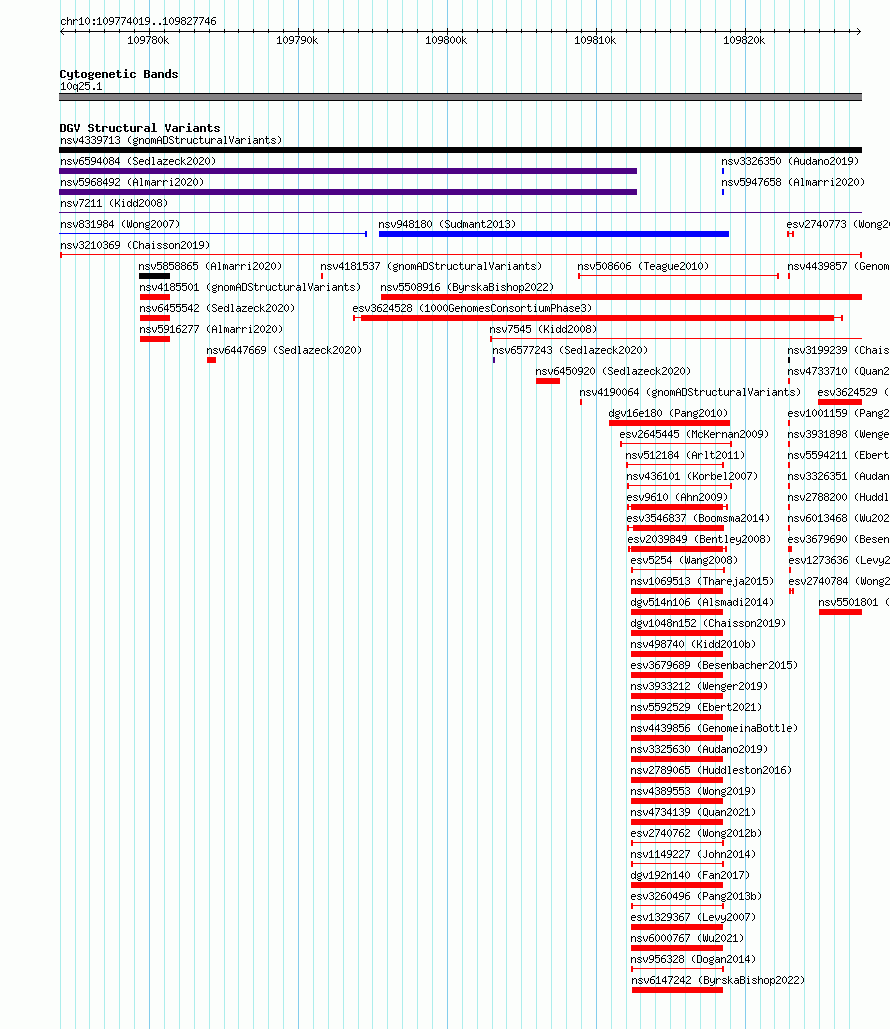Click nsv956328 Dogan2014 label
This screenshot has height=1029, width=890.
pos(693,959)
